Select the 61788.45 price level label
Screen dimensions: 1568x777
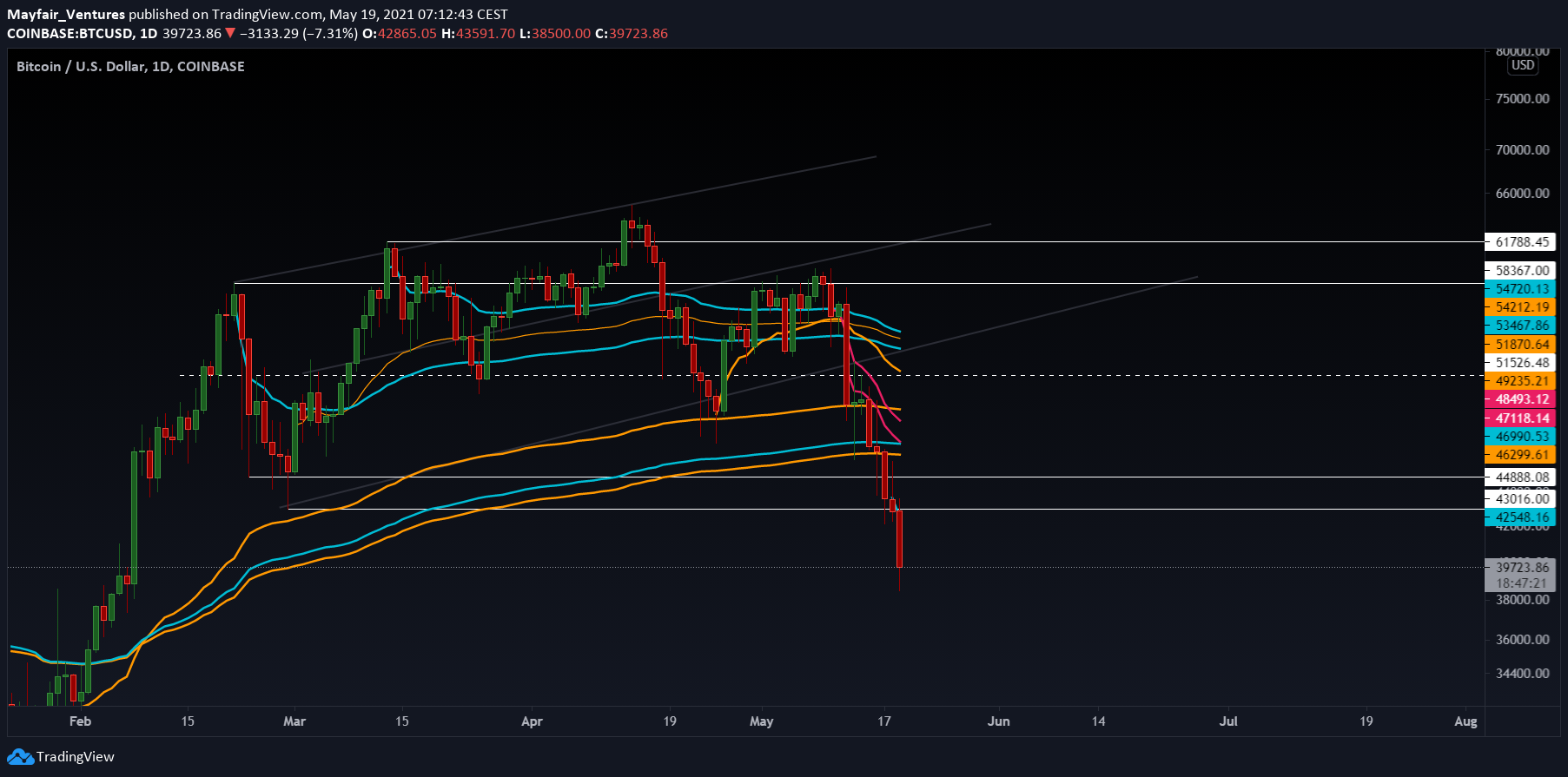click(x=1520, y=242)
